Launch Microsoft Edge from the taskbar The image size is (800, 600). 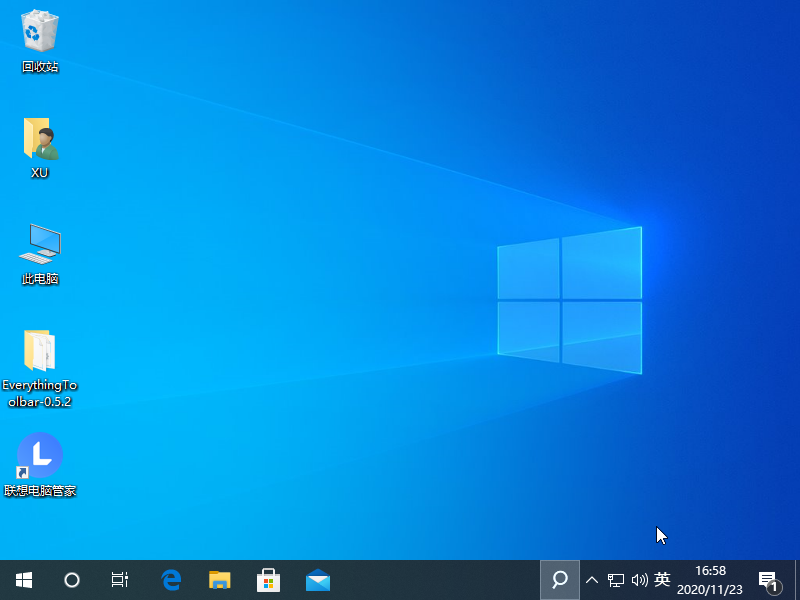tap(170, 579)
